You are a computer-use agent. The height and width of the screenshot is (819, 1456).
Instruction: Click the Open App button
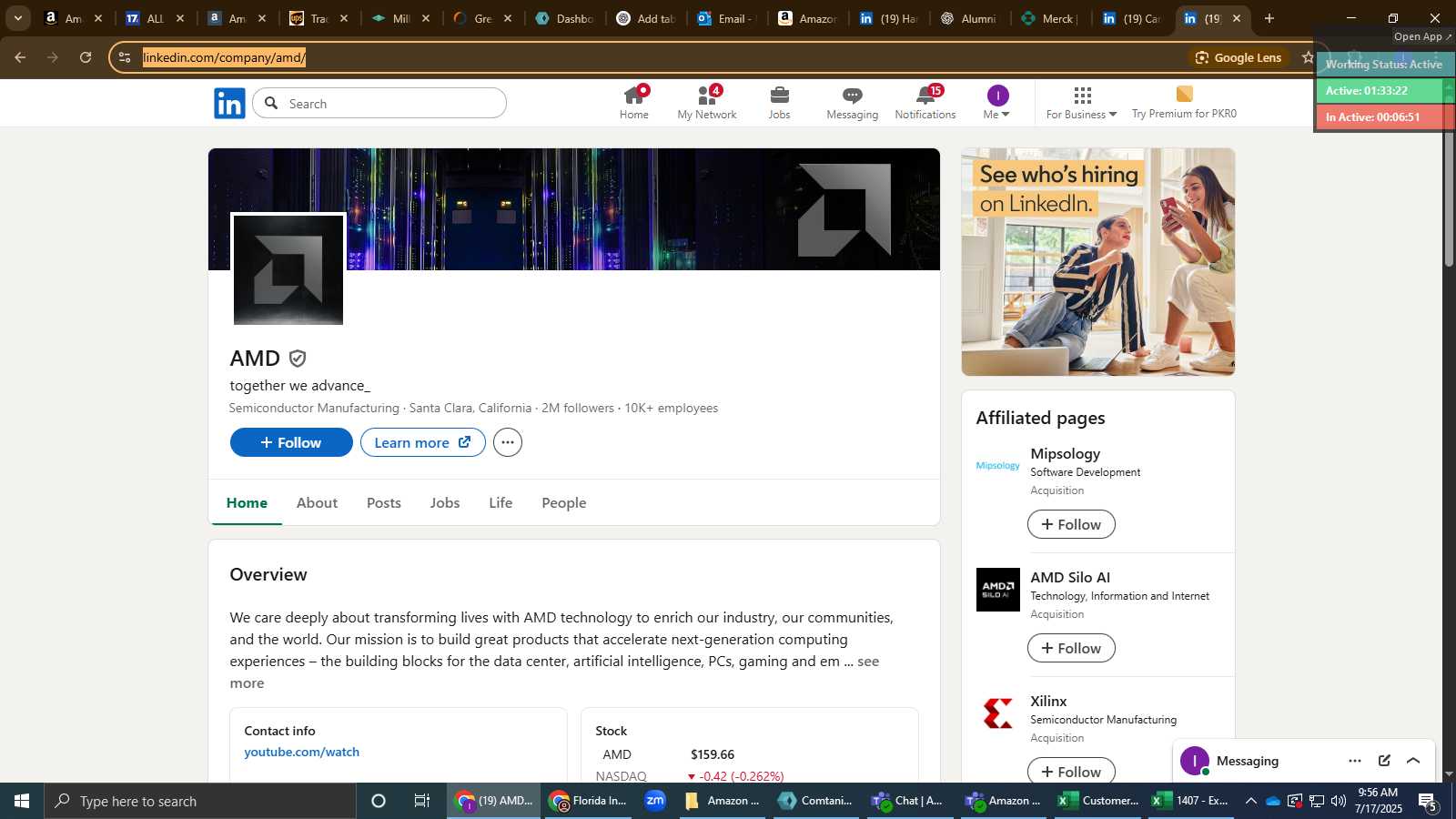point(1423,36)
